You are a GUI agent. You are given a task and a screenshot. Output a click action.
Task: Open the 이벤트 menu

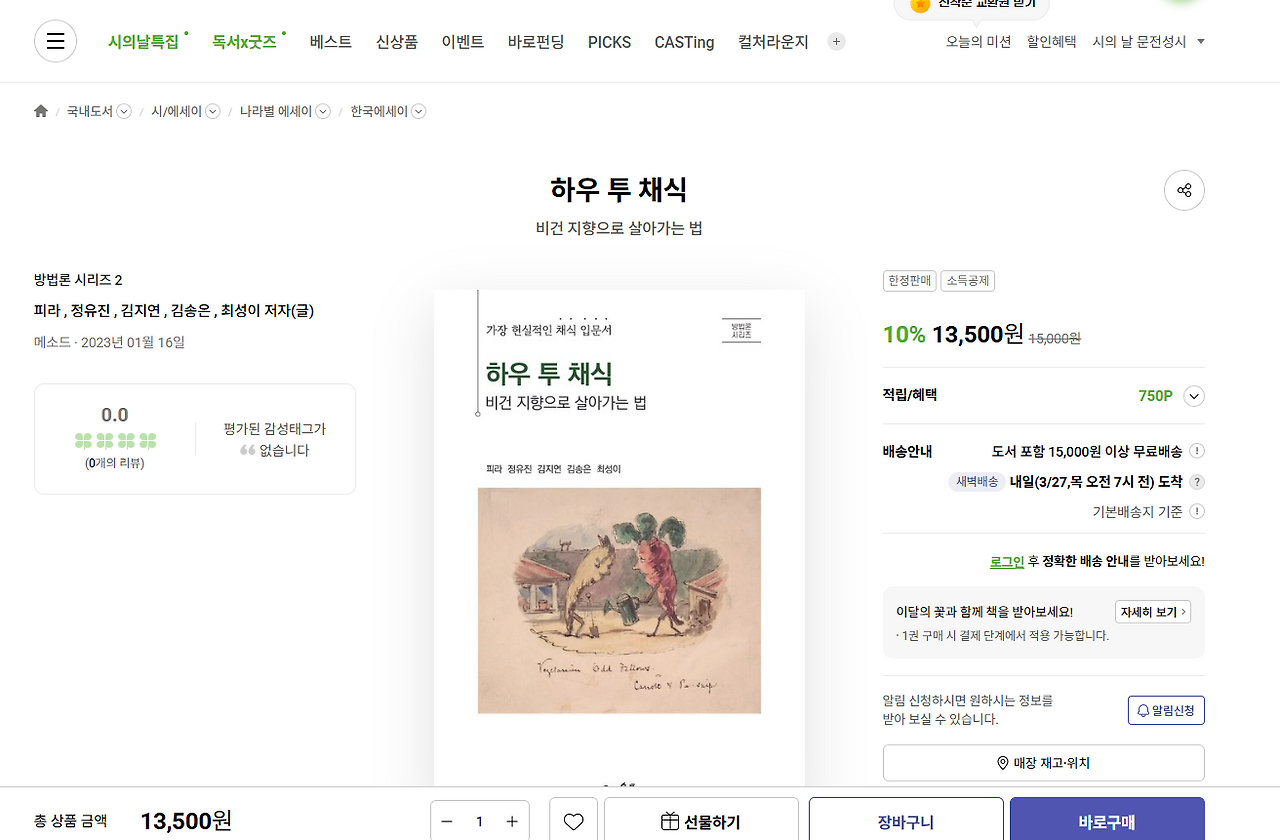(463, 42)
